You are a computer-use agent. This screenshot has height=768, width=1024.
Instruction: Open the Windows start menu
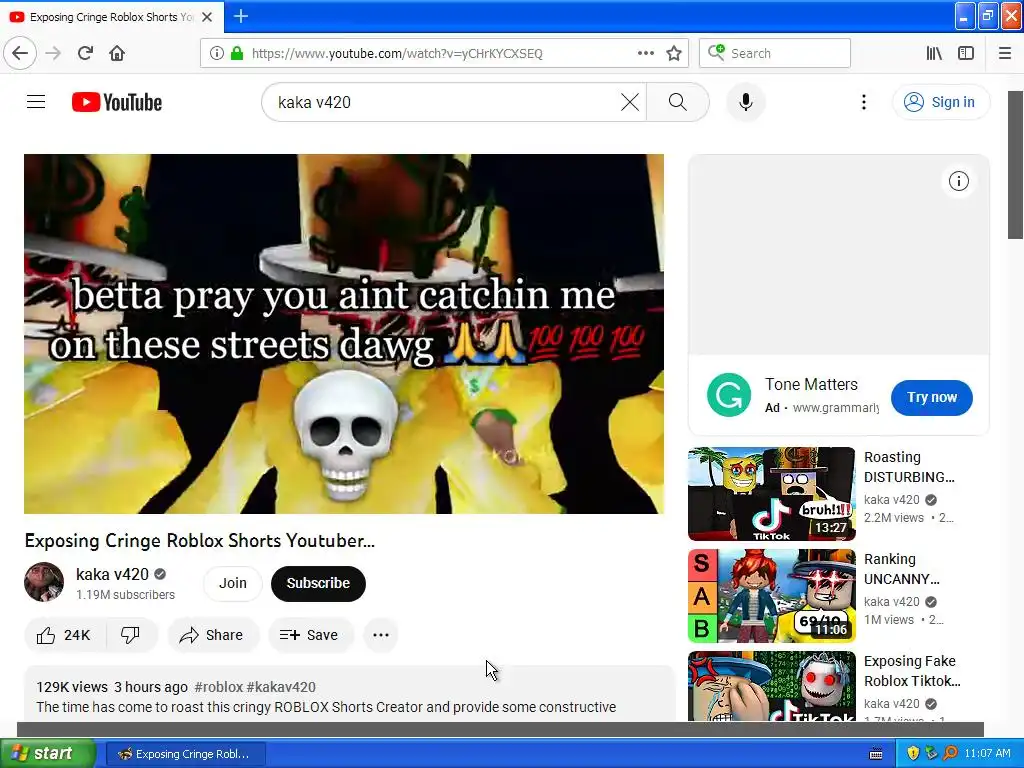coord(48,753)
